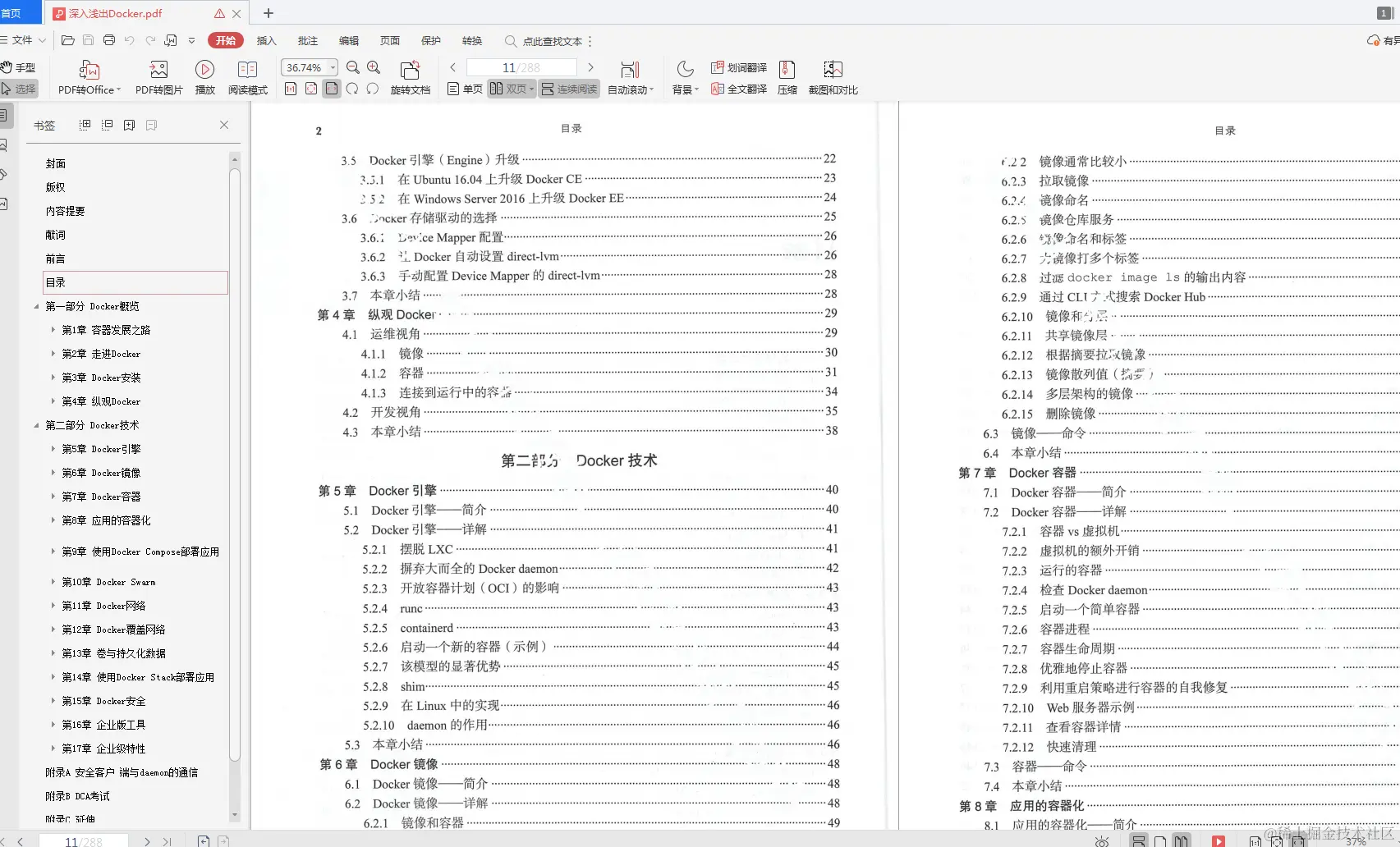Adjust the zoom percentage control in status bar

click(x=1354, y=841)
